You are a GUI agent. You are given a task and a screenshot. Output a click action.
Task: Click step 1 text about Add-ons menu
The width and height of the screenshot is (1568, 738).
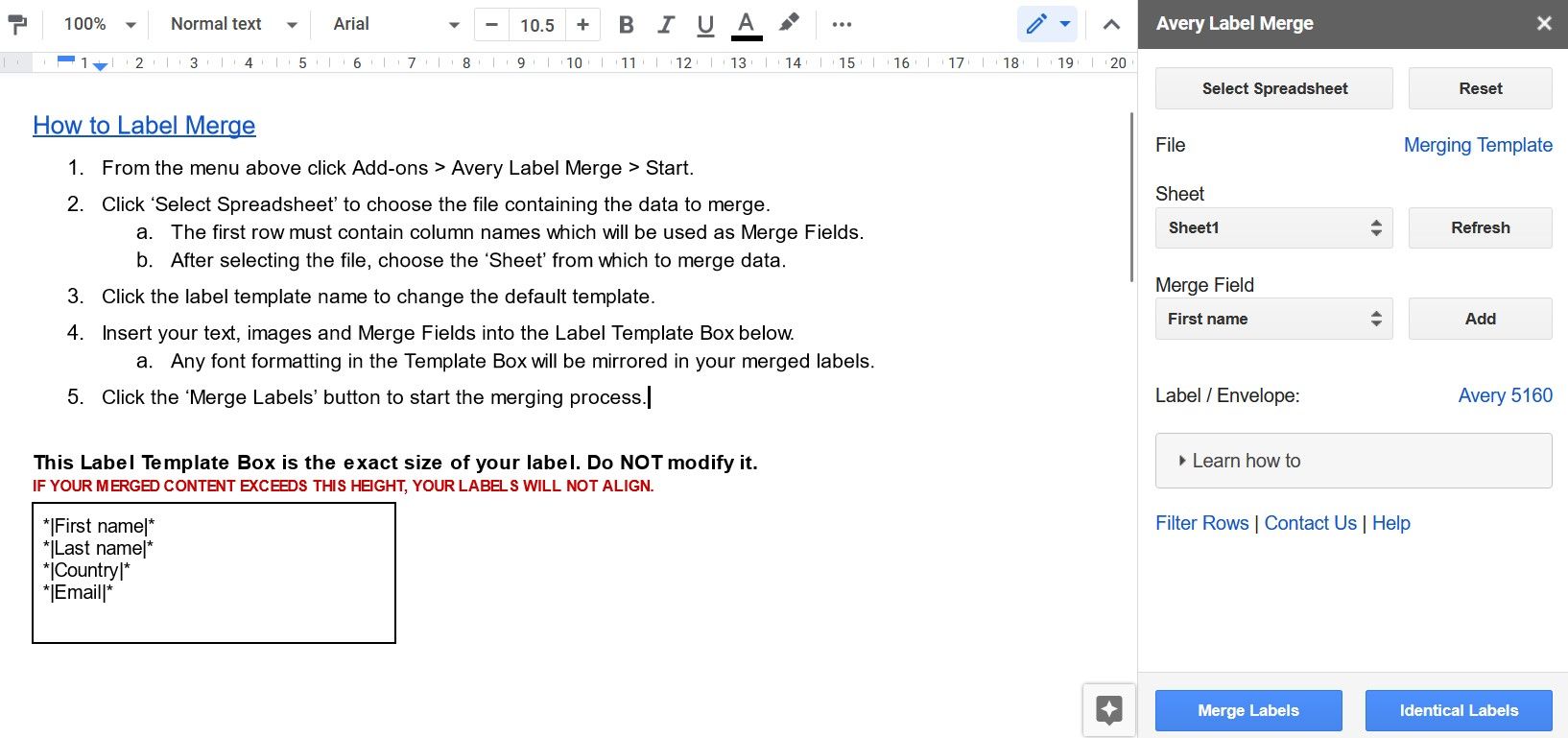397,168
